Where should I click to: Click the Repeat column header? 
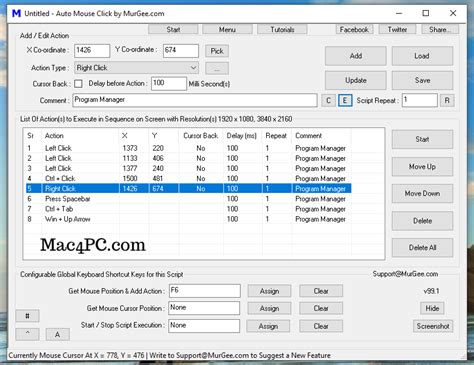click(x=277, y=136)
